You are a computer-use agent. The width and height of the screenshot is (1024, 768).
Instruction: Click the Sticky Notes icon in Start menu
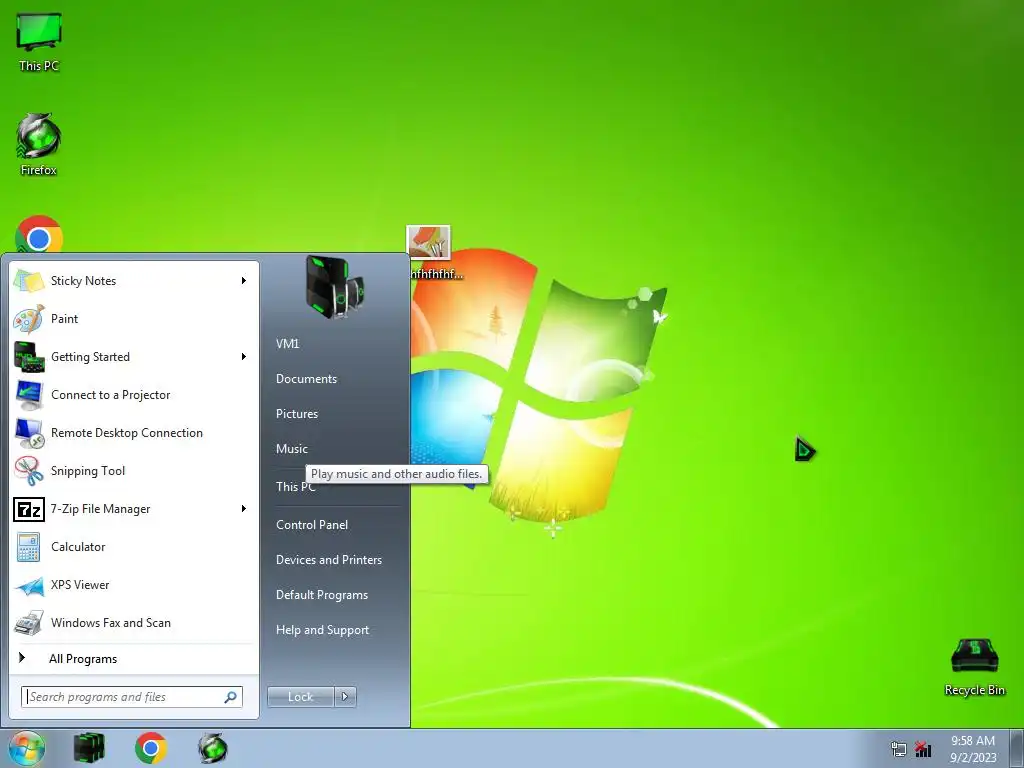tap(29, 281)
